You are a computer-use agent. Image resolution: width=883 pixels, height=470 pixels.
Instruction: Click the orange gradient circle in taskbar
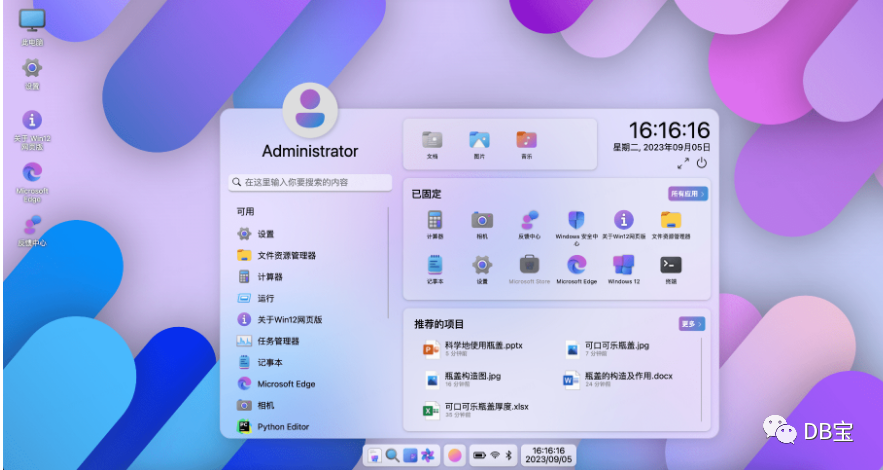point(454,455)
